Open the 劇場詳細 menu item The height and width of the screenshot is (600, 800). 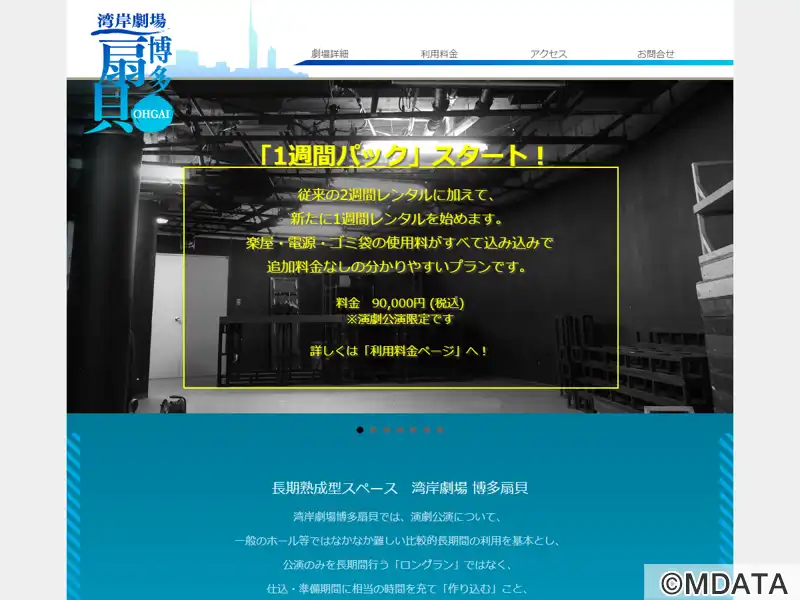tap(330, 54)
